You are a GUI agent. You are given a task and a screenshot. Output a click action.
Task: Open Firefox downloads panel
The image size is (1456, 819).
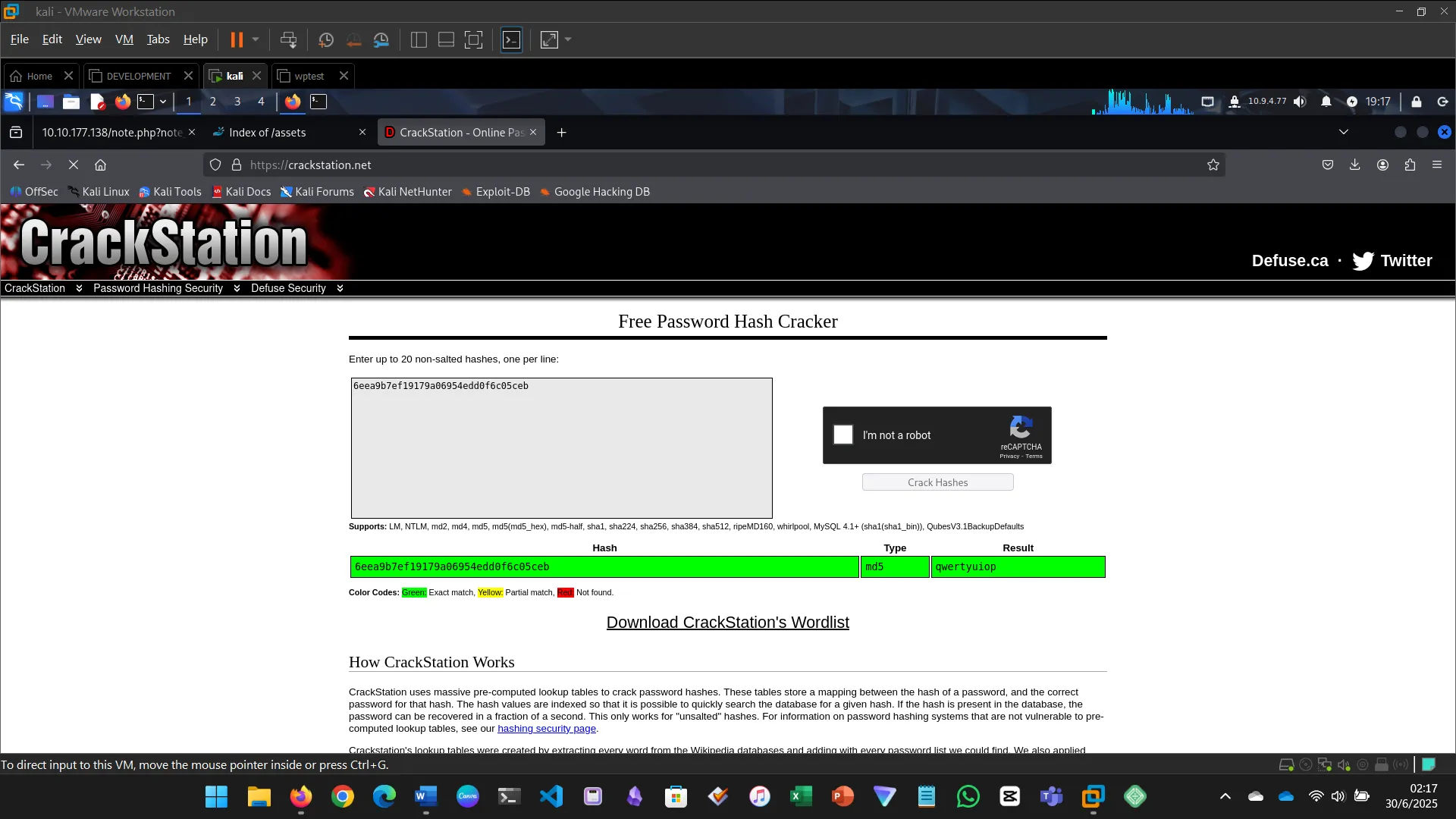[x=1355, y=165]
